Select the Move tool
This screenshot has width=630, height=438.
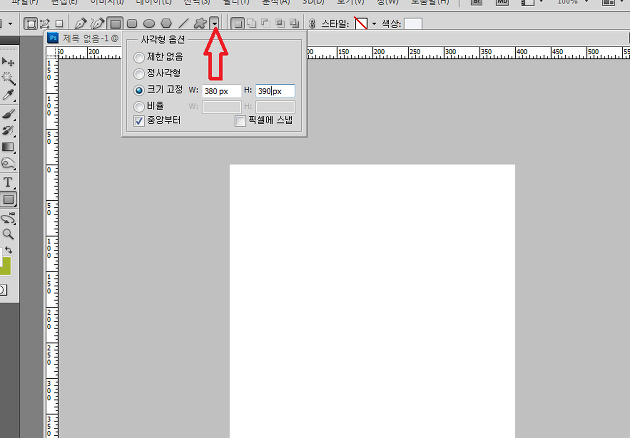[8, 61]
